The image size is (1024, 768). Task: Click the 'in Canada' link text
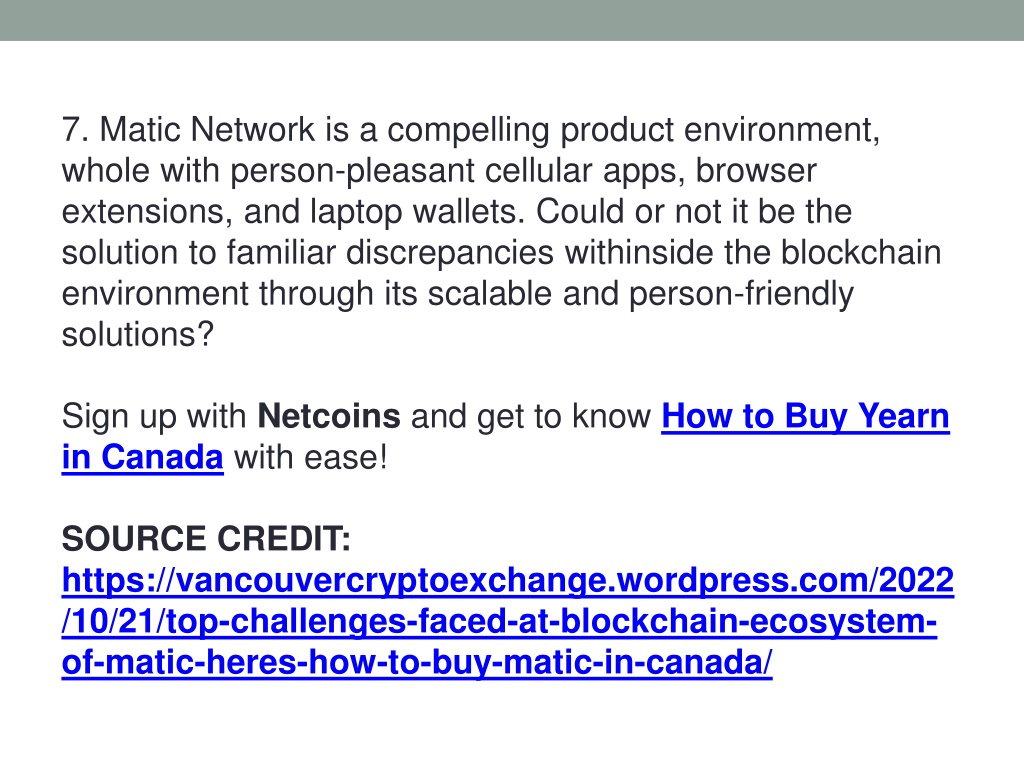[142, 457]
